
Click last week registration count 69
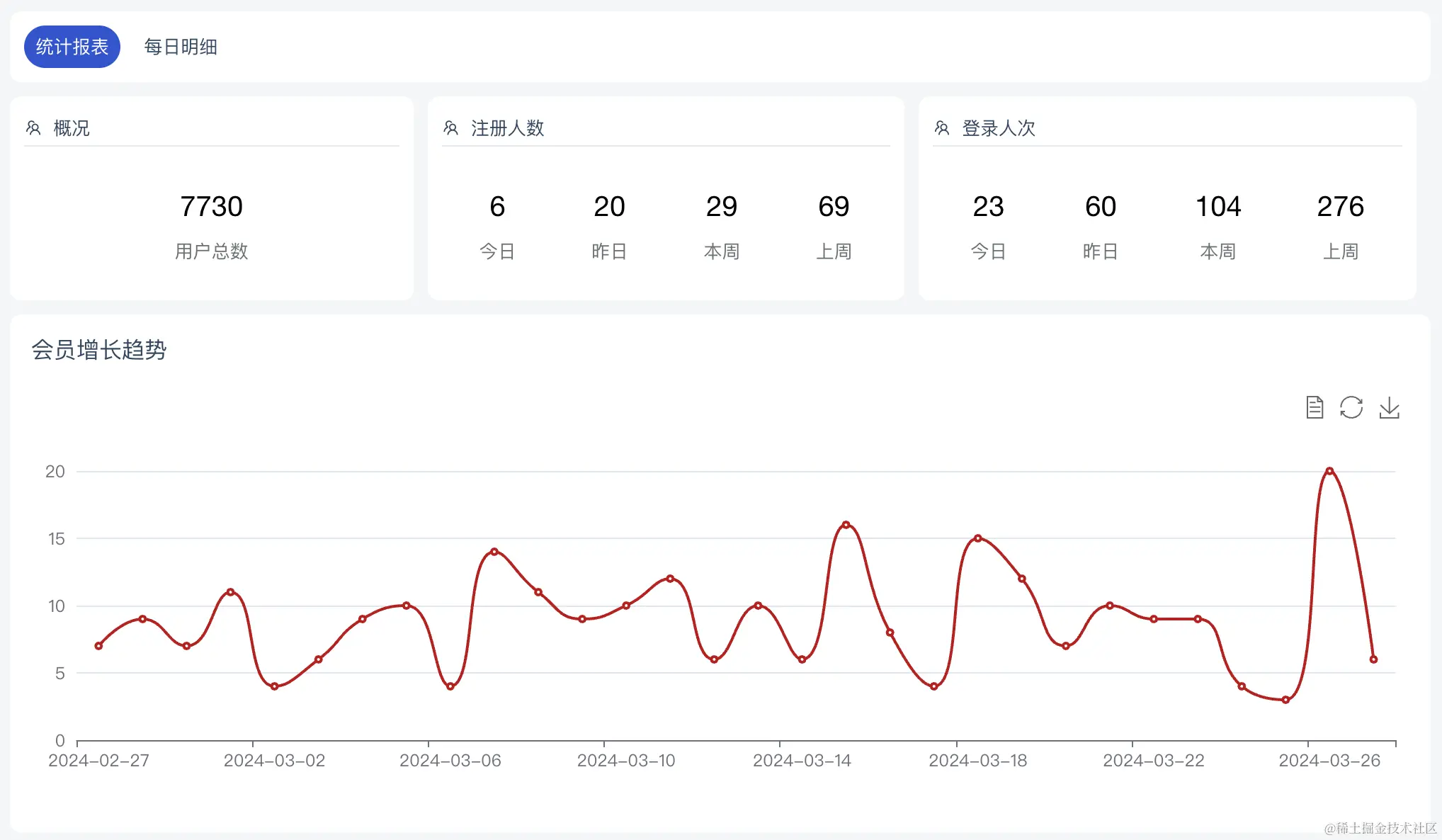834,207
